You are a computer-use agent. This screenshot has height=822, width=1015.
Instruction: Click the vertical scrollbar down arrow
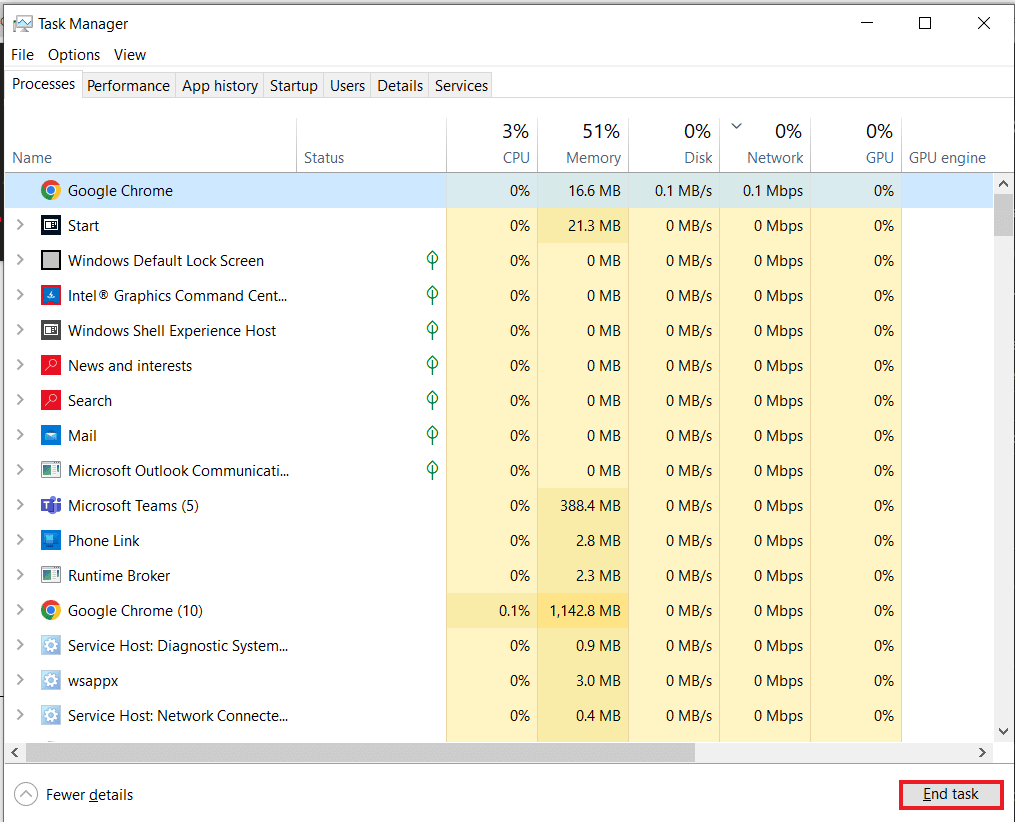click(x=1003, y=731)
